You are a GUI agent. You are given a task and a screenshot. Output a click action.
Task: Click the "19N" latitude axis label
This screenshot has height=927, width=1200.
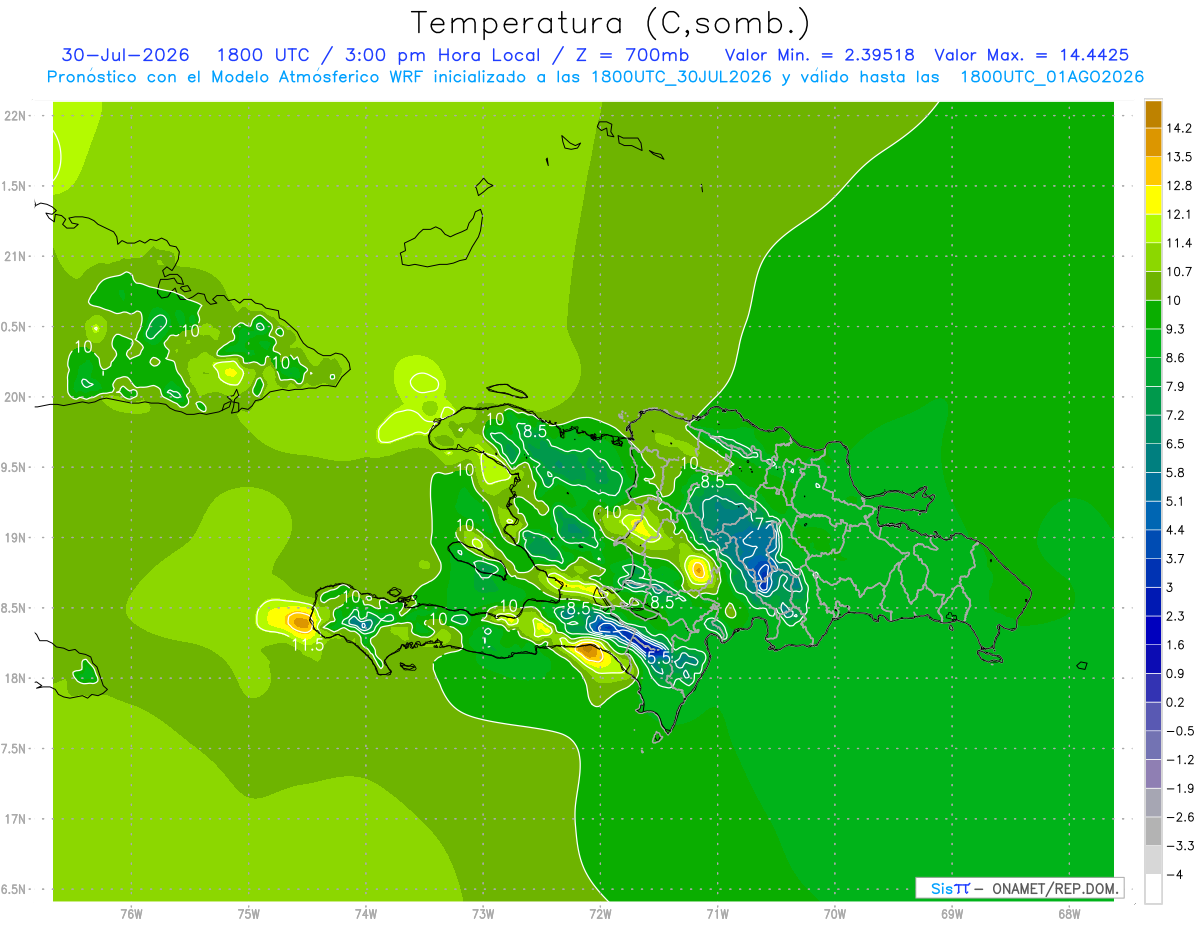pyautogui.click(x=17, y=538)
